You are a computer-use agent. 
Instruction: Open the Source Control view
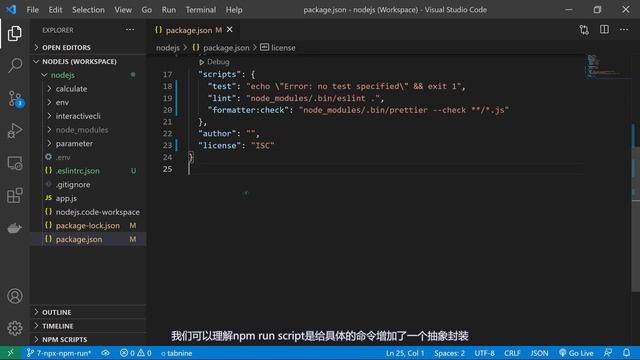[x=15, y=99]
